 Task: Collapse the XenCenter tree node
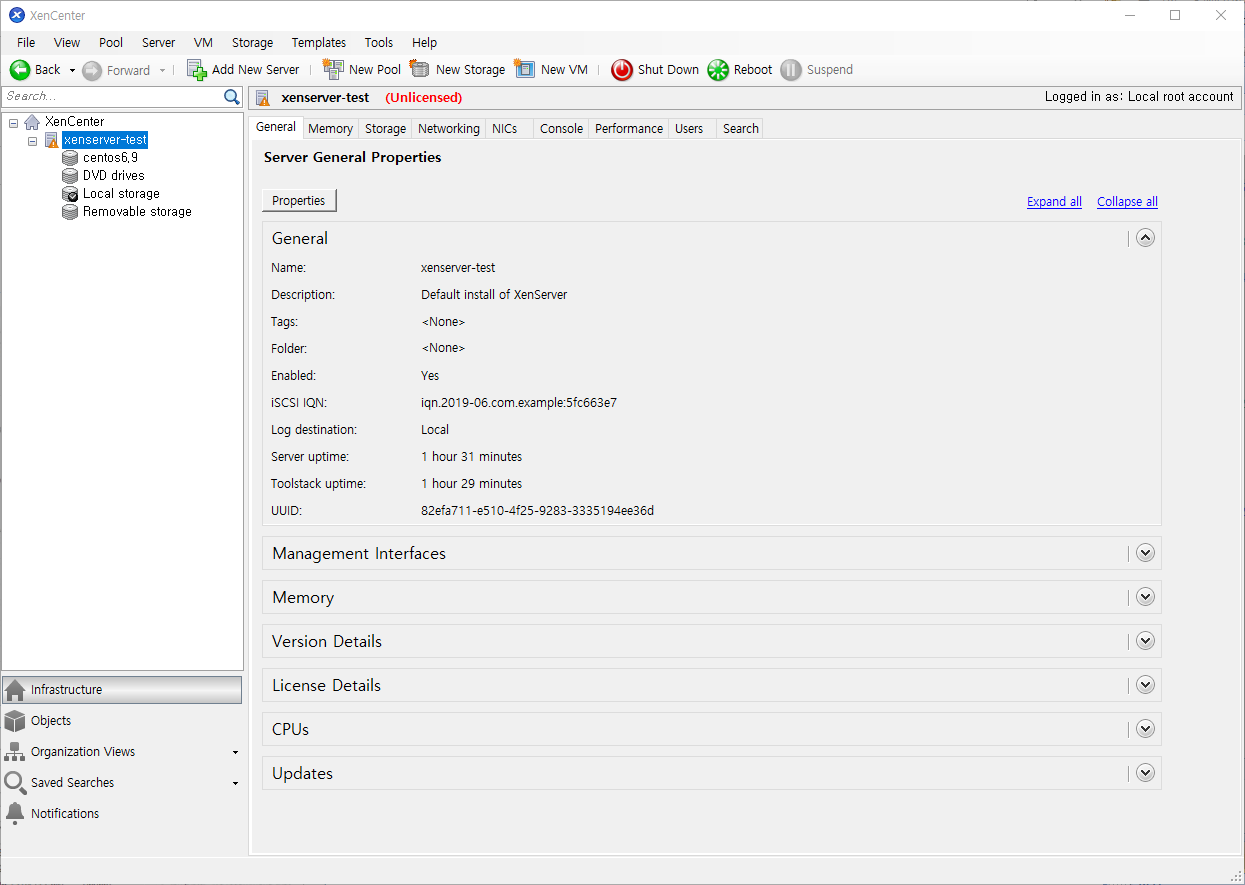(13, 122)
